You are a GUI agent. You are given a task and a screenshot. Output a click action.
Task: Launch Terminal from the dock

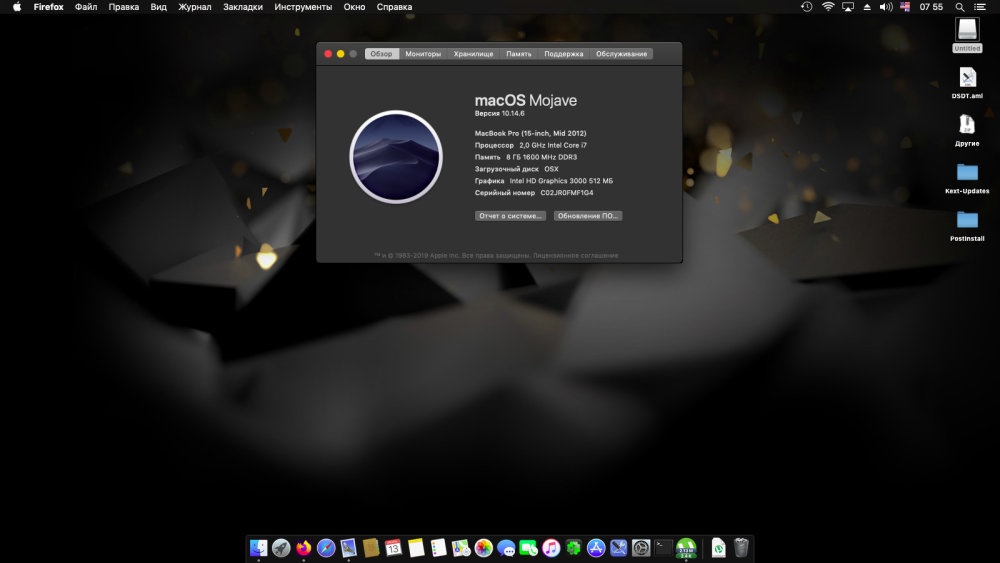pyautogui.click(x=663, y=548)
